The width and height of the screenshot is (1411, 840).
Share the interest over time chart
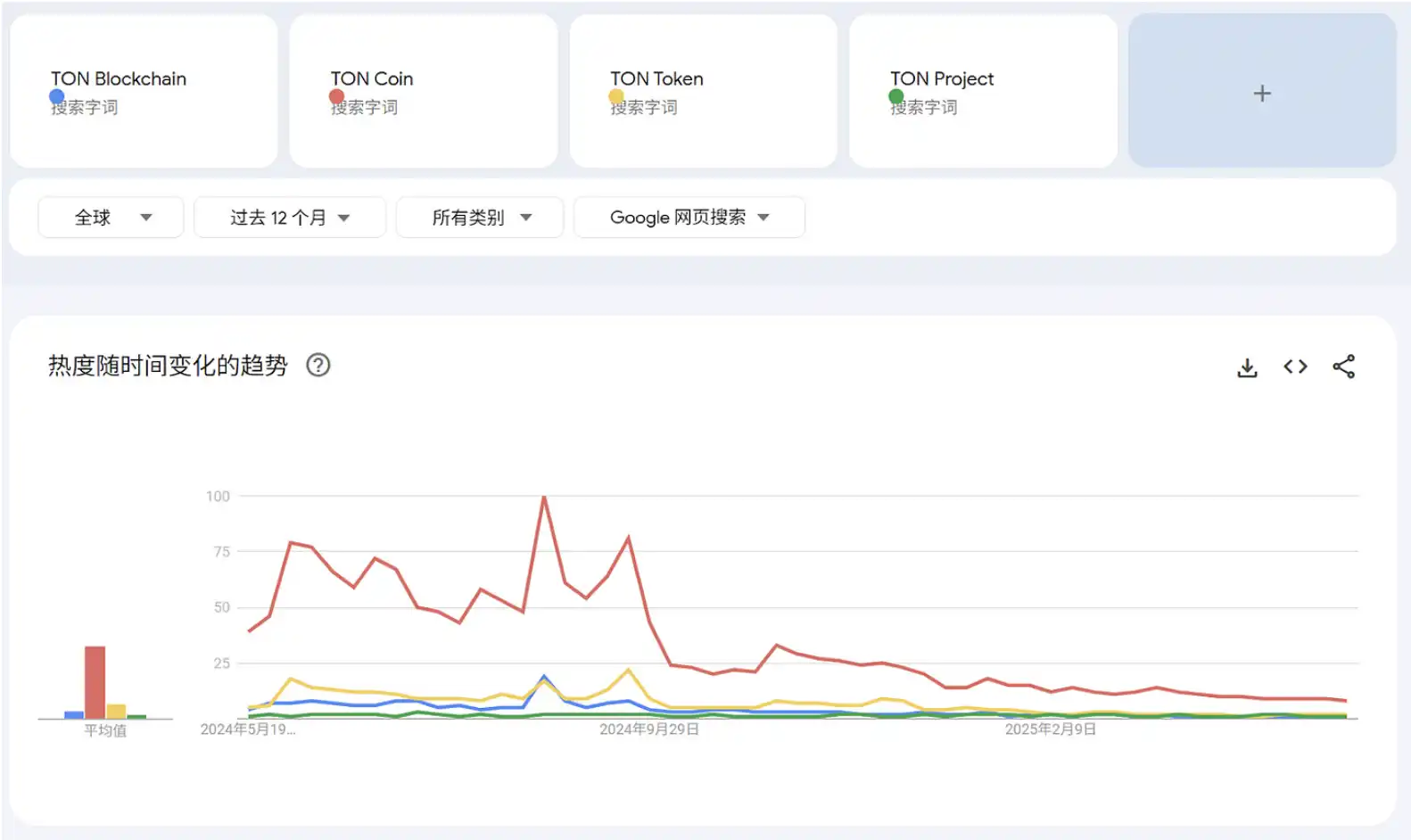click(x=1343, y=366)
